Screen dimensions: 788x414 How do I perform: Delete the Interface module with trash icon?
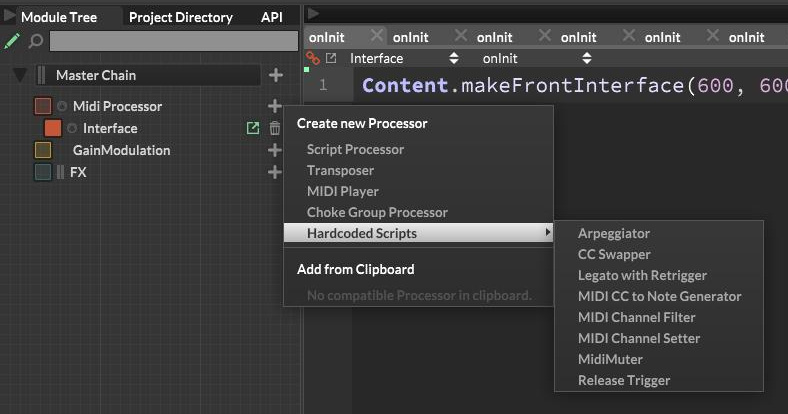coord(275,128)
